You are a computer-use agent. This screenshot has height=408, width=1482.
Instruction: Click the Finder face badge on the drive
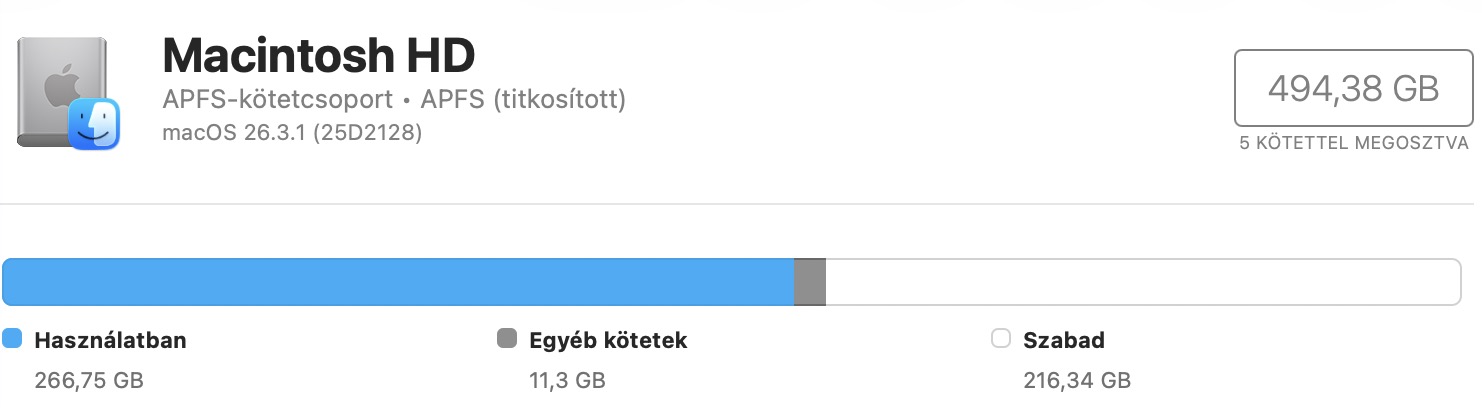click(x=94, y=124)
